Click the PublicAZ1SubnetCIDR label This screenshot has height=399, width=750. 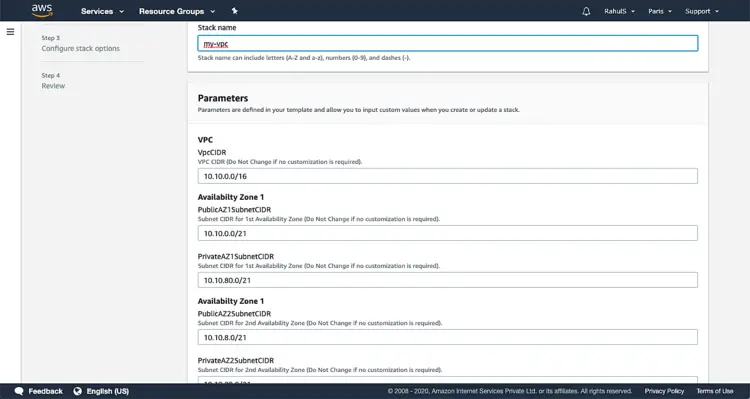click(234, 210)
